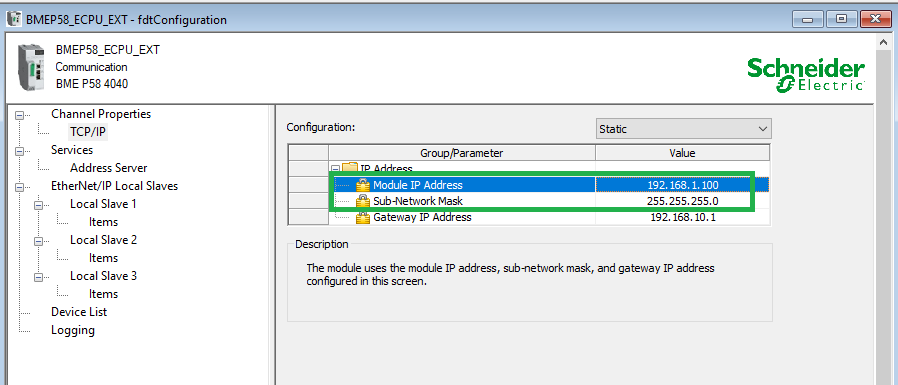
Task: Collapse Local Slave 2 node
Action: [38, 241]
